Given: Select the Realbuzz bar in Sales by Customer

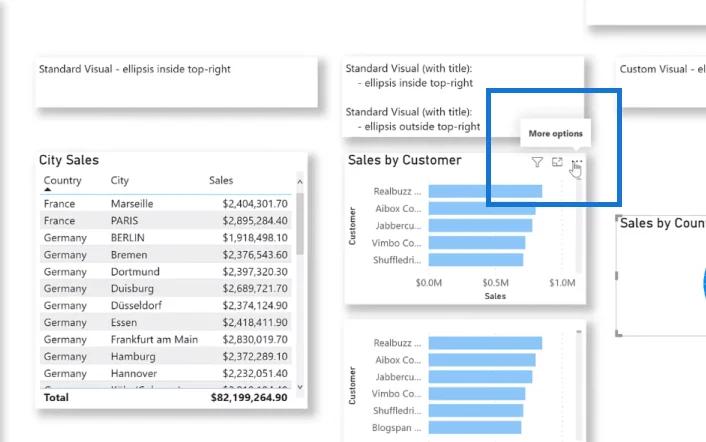Looking at the screenshot, I should click(485, 191).
